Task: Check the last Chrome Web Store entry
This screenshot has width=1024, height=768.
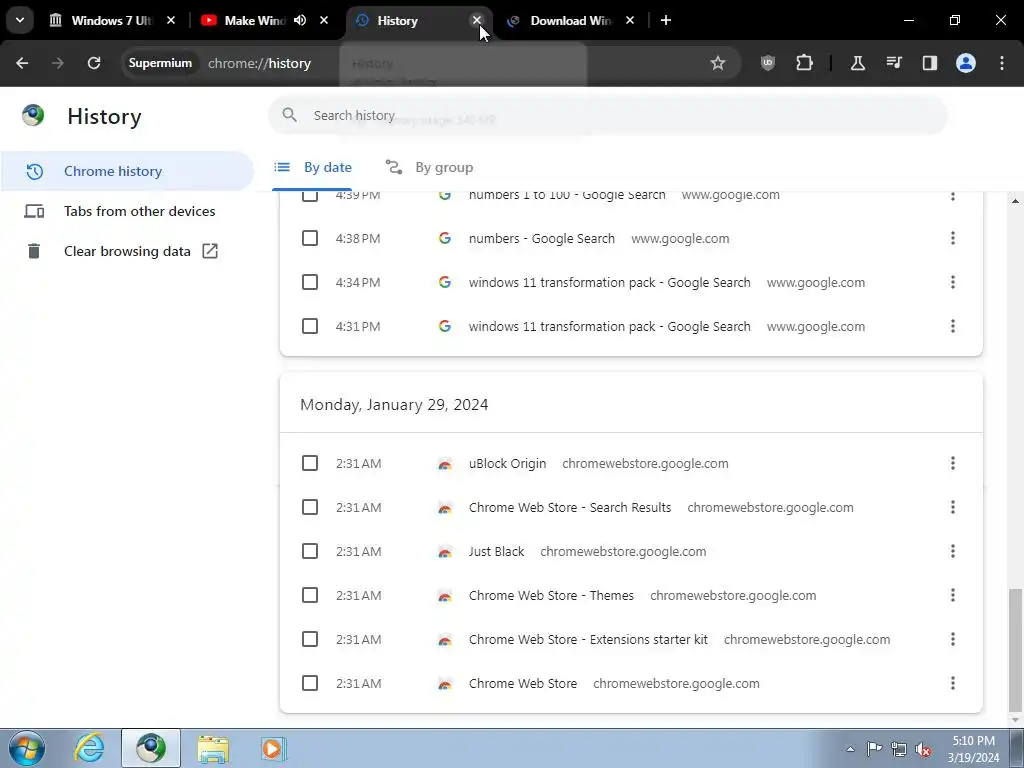Action: pyautogui.click(x=310, y=683)
